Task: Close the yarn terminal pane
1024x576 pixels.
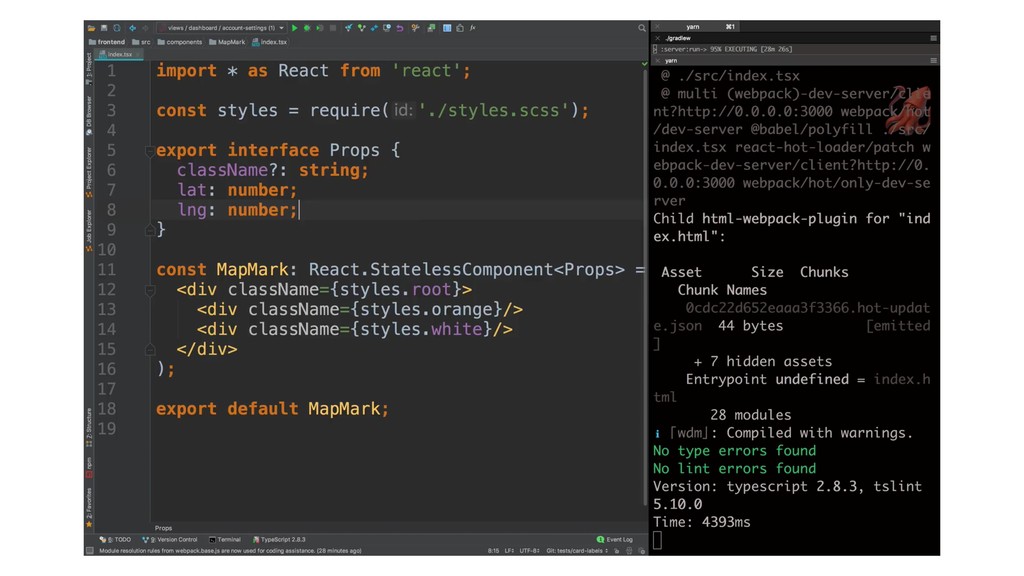Action: click(657, 61)
